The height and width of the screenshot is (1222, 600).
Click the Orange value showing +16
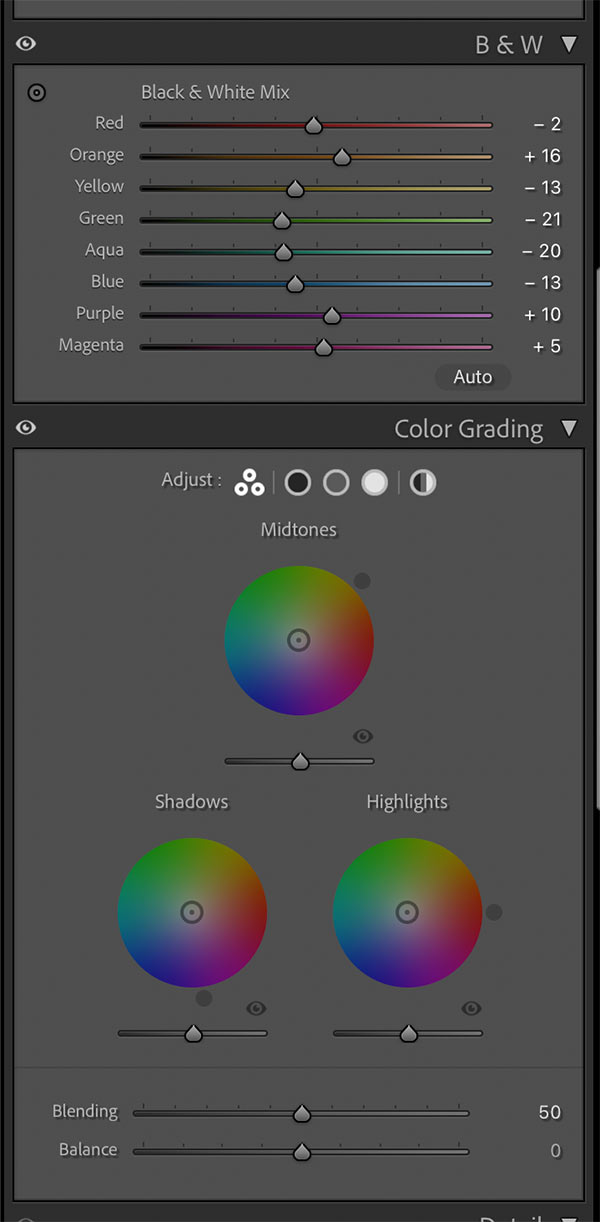540,155
